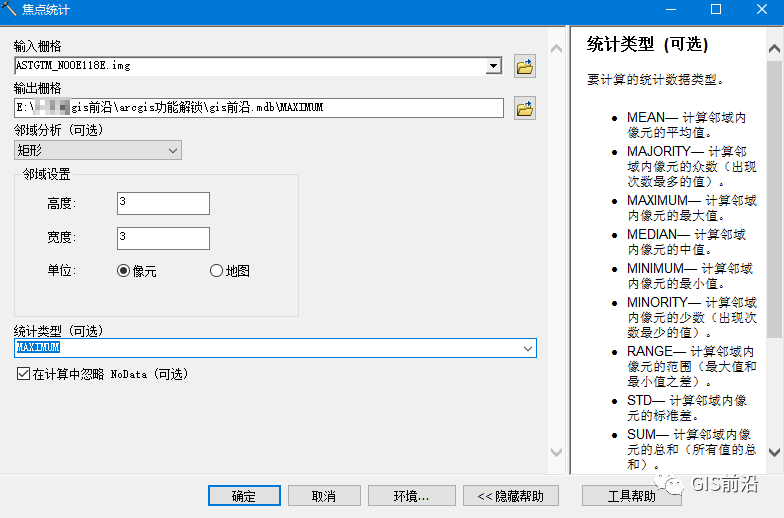
Task: Click in the 输出栅格 path field
Action: coord(258,108)
